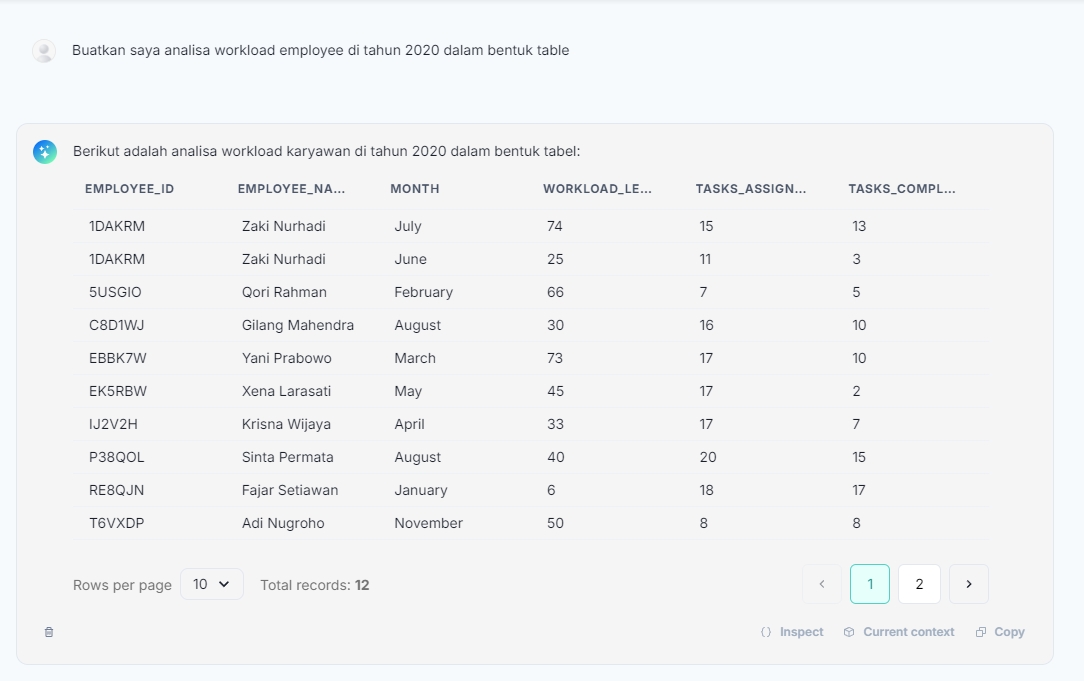This screenshot has width=1084, height=681.
Task: Click the TASKS_ASSIGN... column header
Action: point(751,189)
